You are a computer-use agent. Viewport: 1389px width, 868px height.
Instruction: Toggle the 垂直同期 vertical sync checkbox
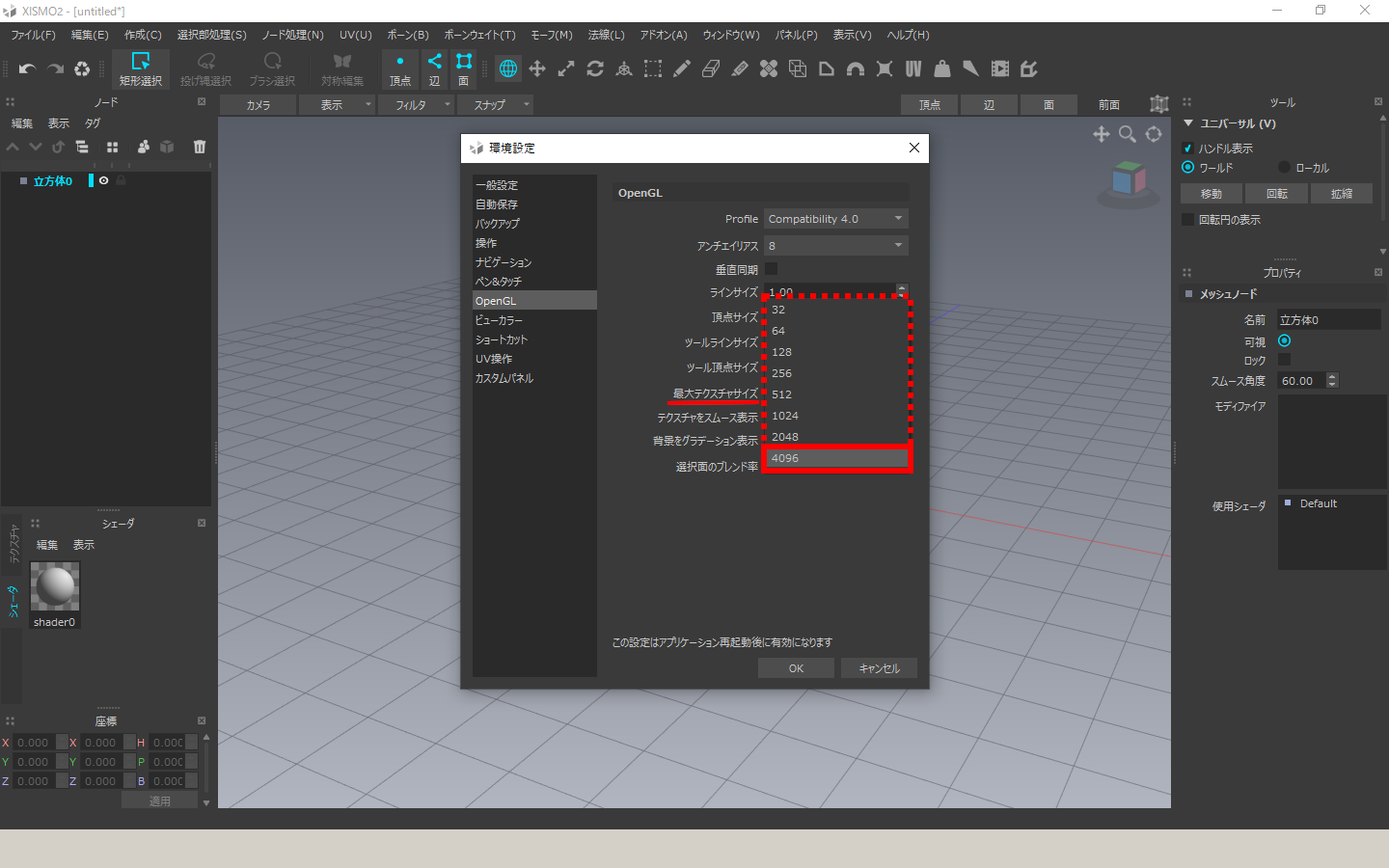771,269
